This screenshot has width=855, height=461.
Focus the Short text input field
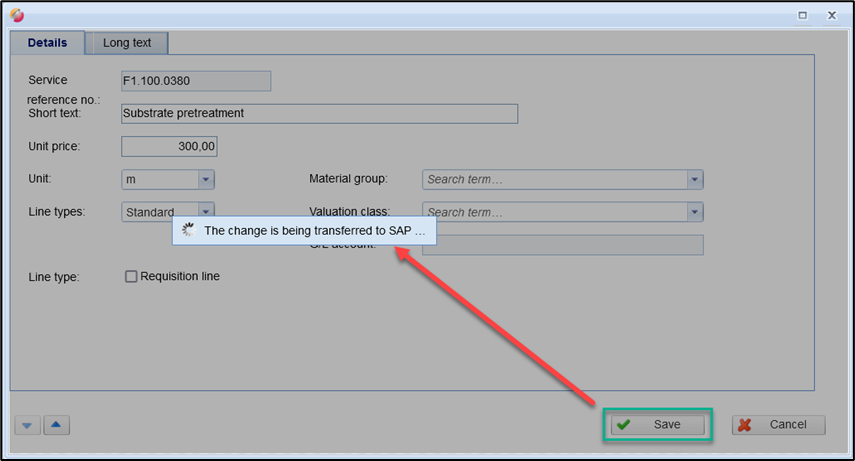(x=318, y=113)
